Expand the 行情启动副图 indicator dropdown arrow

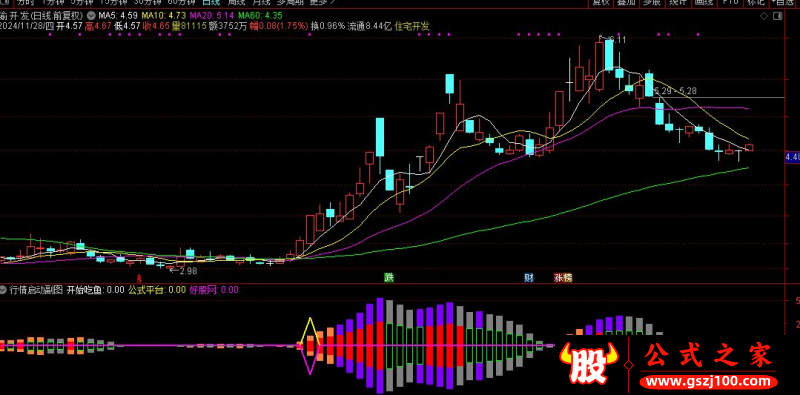tap(4, 290)
